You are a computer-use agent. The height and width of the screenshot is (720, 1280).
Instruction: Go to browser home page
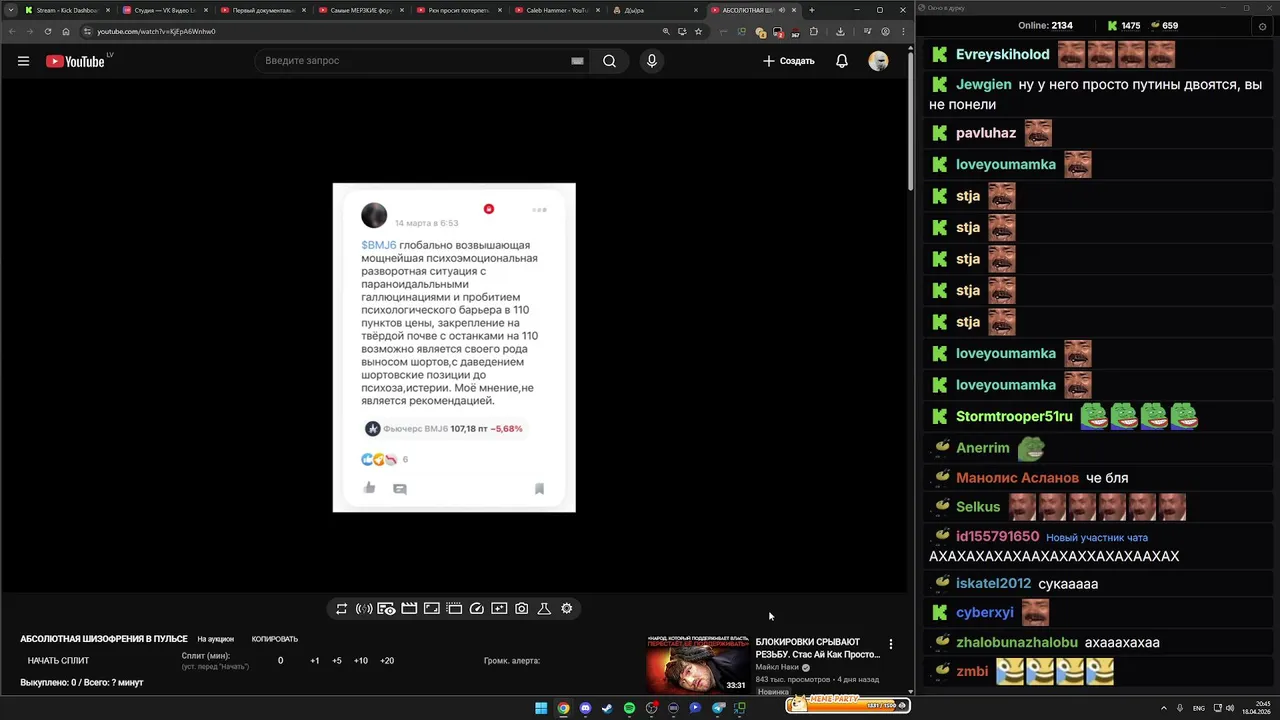[66, 31]
